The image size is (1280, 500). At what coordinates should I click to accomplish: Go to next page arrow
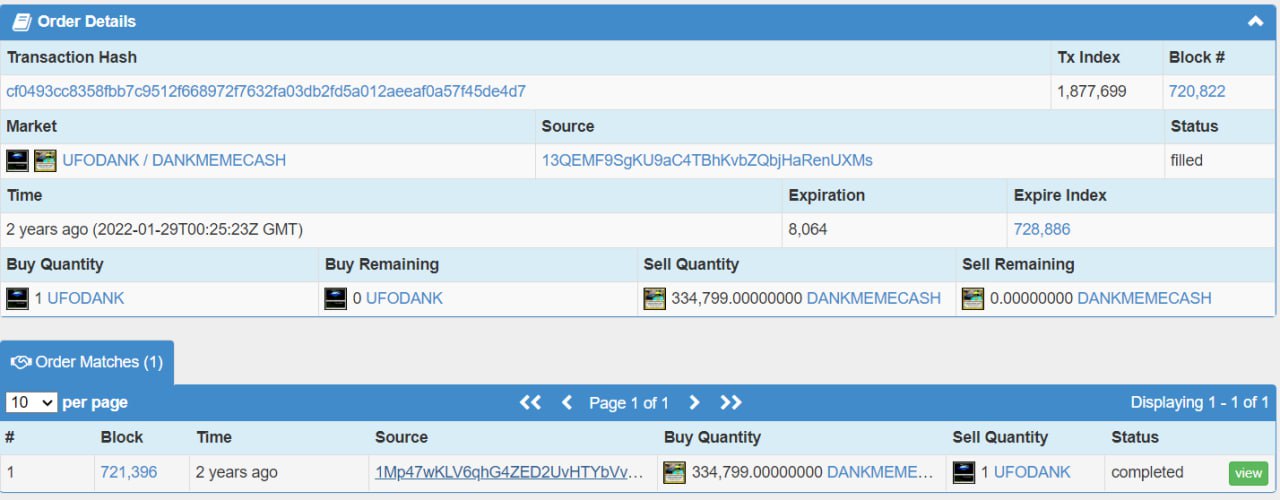click(x=694, y=402)
